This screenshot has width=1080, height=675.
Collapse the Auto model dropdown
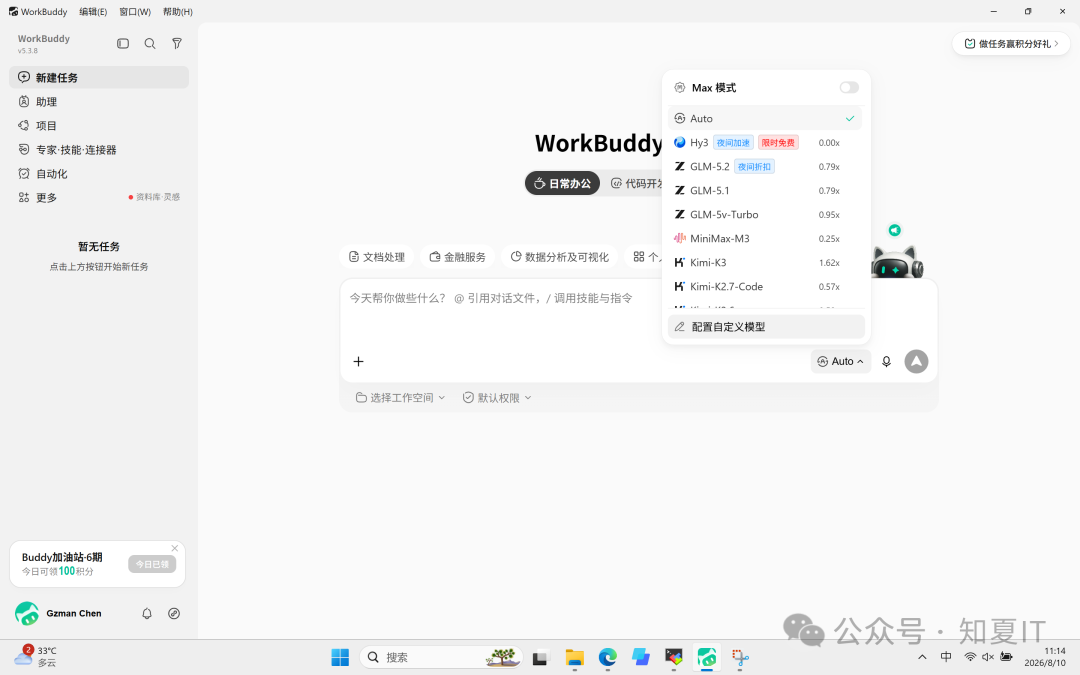(840, 362)
